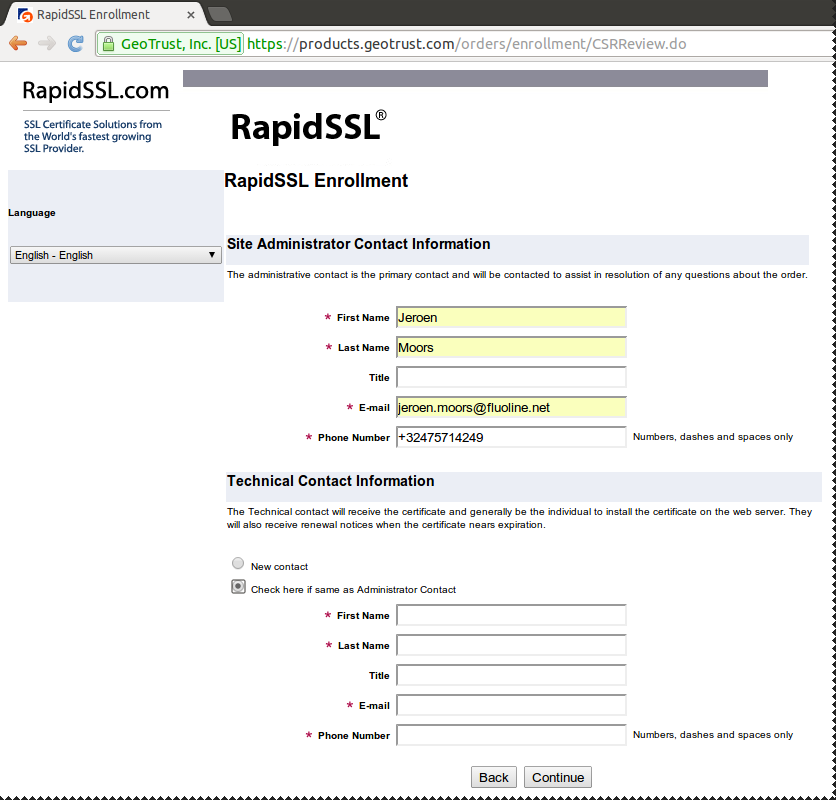Click the 'New contact' label text
The width and height of the screenshot is (836, 800).
pyautogui.click(x=279, y=566)
